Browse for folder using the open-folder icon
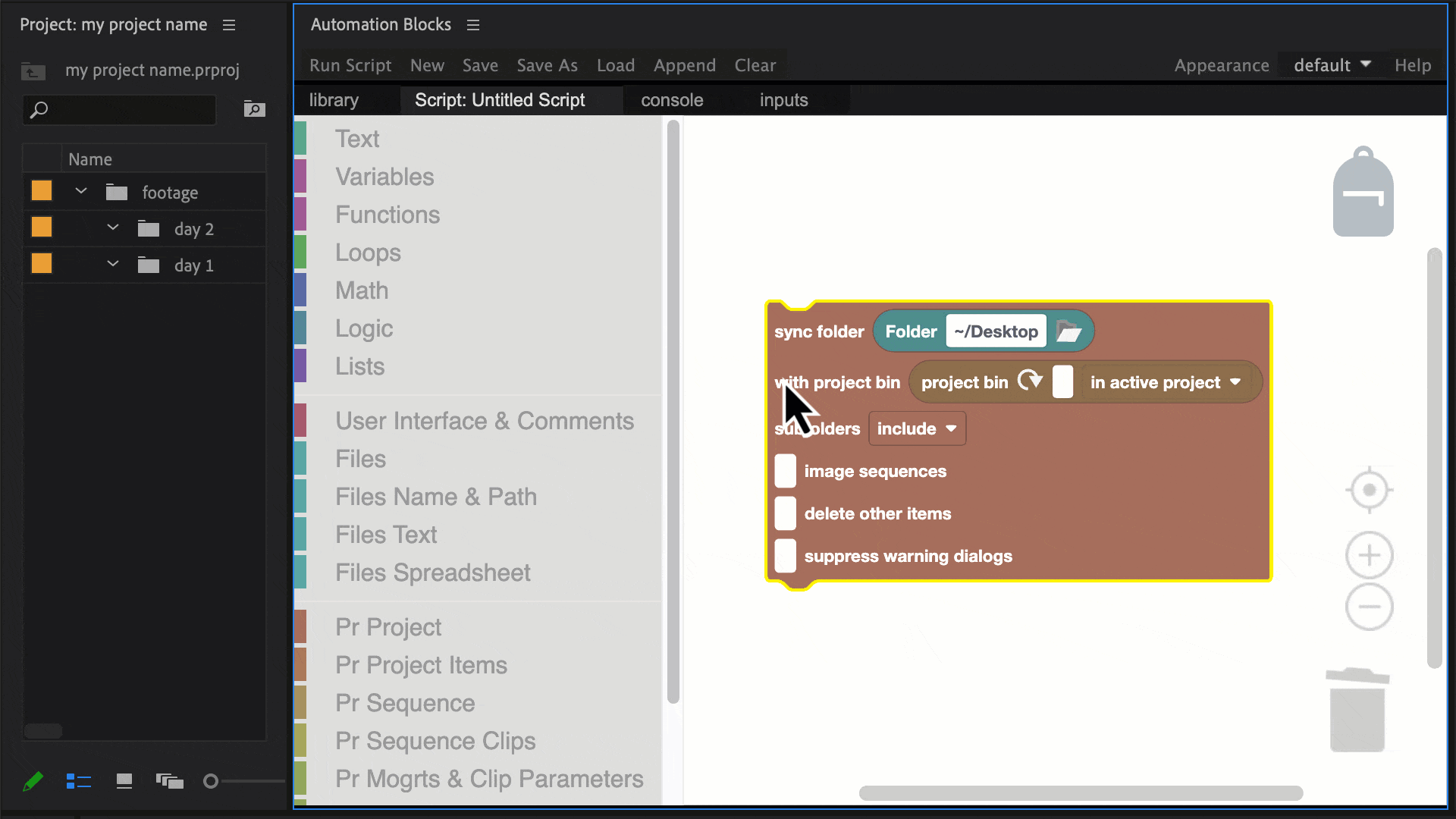This screenshot has width=1456, height=819. pos(1068,331)
